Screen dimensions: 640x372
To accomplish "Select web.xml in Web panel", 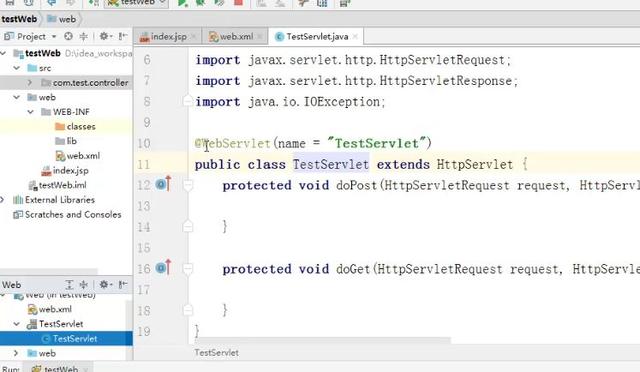I will [49, 310].
